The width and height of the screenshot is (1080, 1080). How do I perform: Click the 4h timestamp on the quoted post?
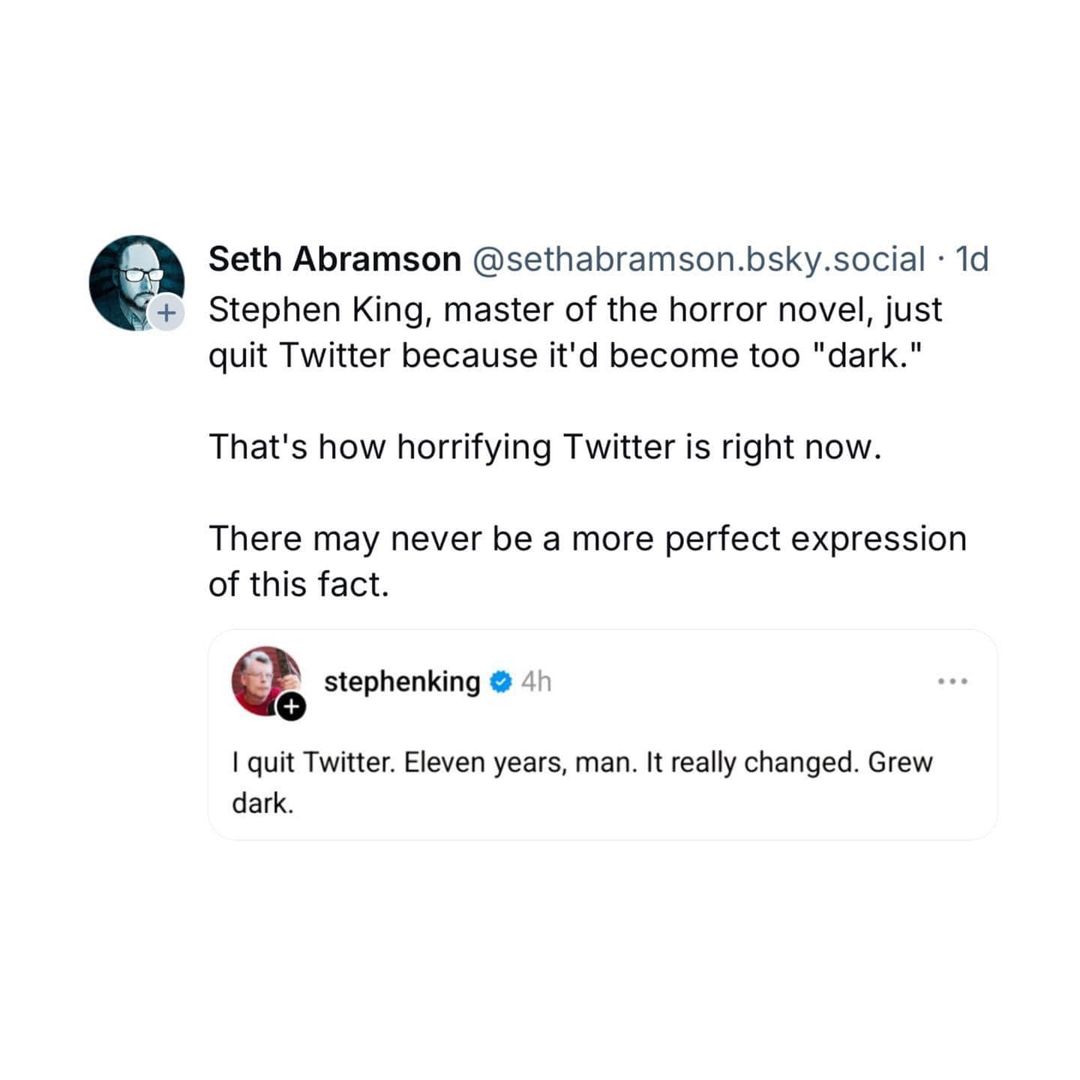(536, 682)
